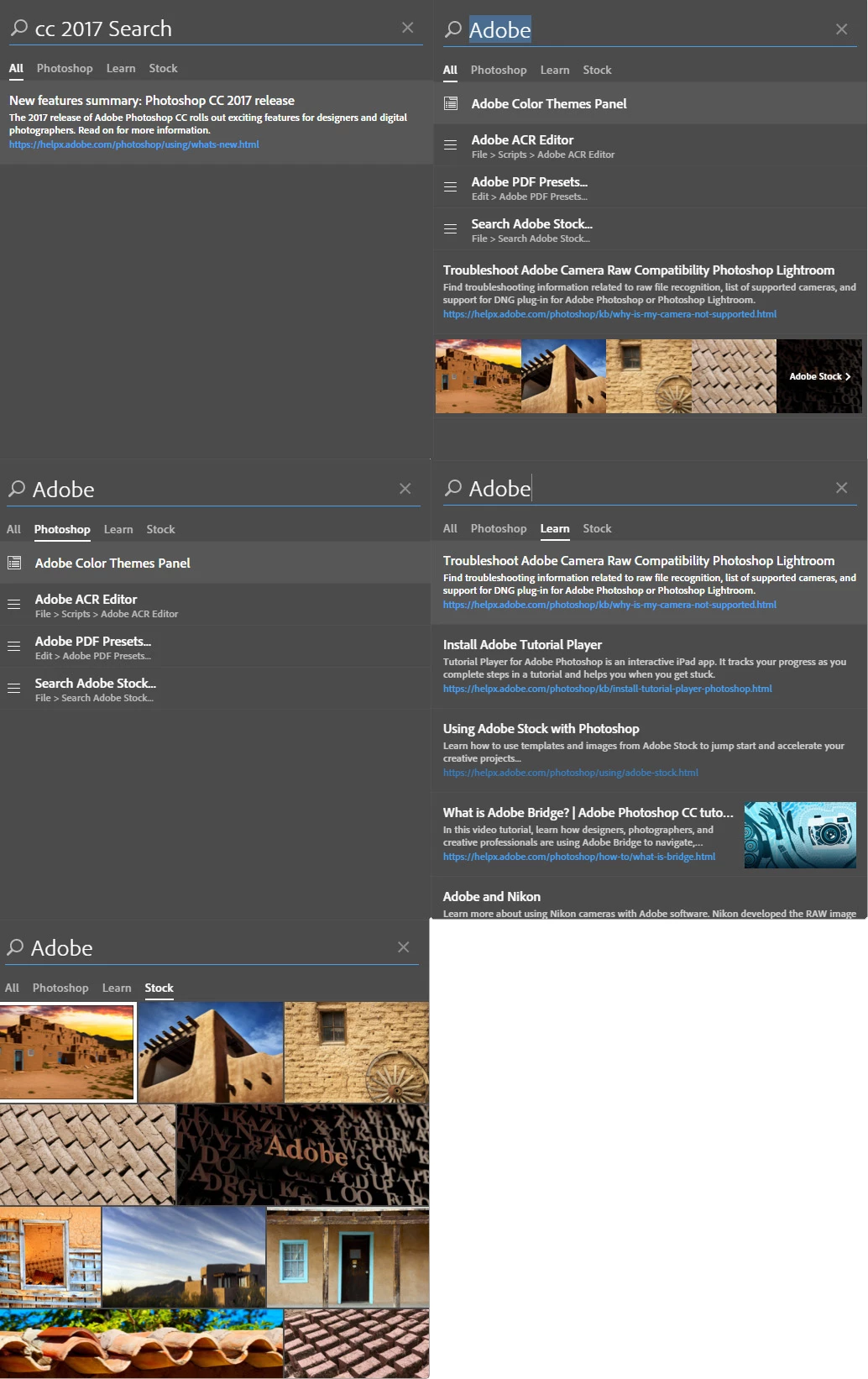Screen dimensions: 868x1379
Task: Open the Stock tab in the Learn-results panel
Action: (597, 528)
